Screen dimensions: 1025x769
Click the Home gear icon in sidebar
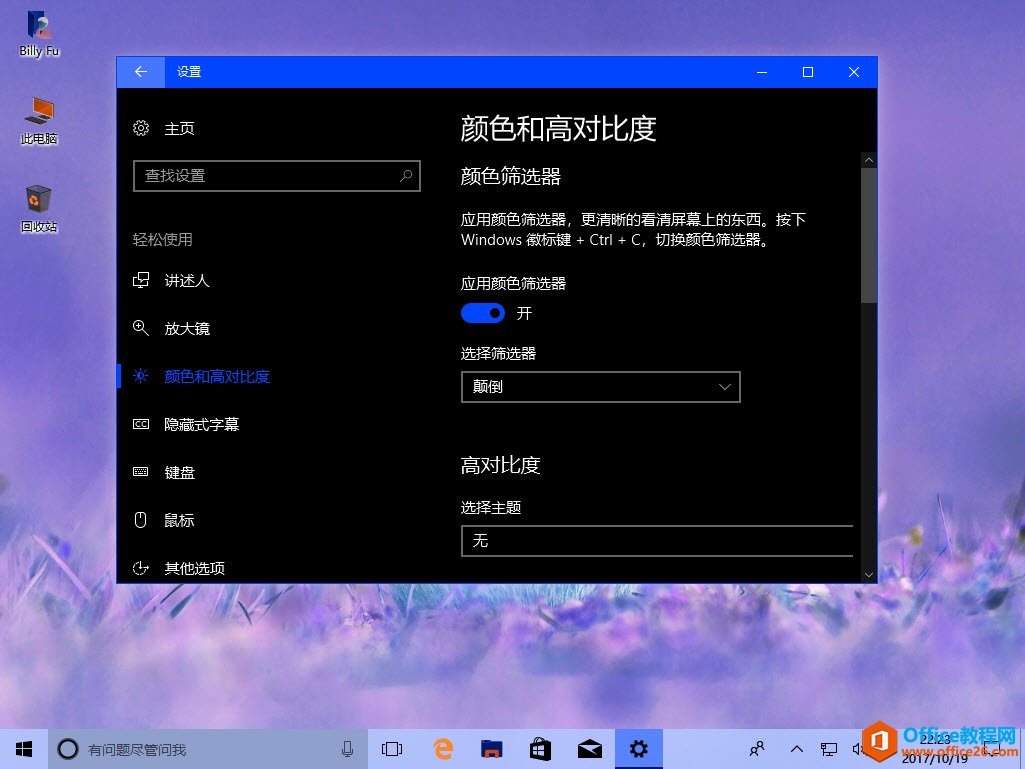click(x=141, y=128)
